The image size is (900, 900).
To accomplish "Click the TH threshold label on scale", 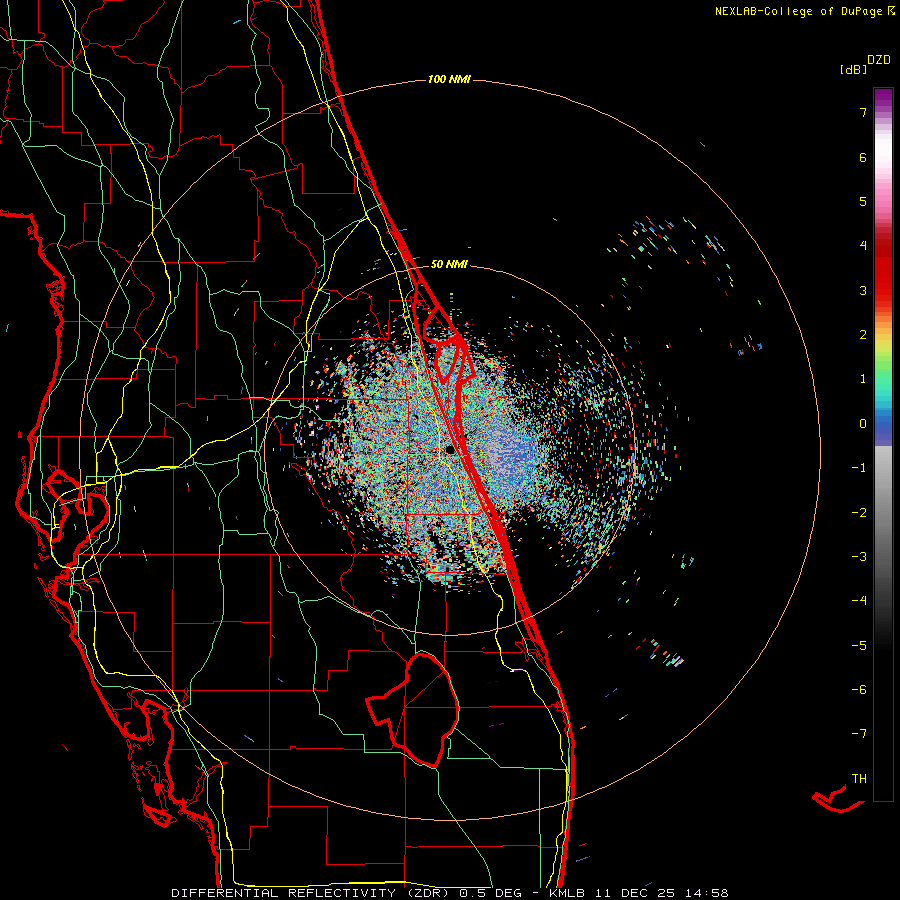I will point(859,778).
